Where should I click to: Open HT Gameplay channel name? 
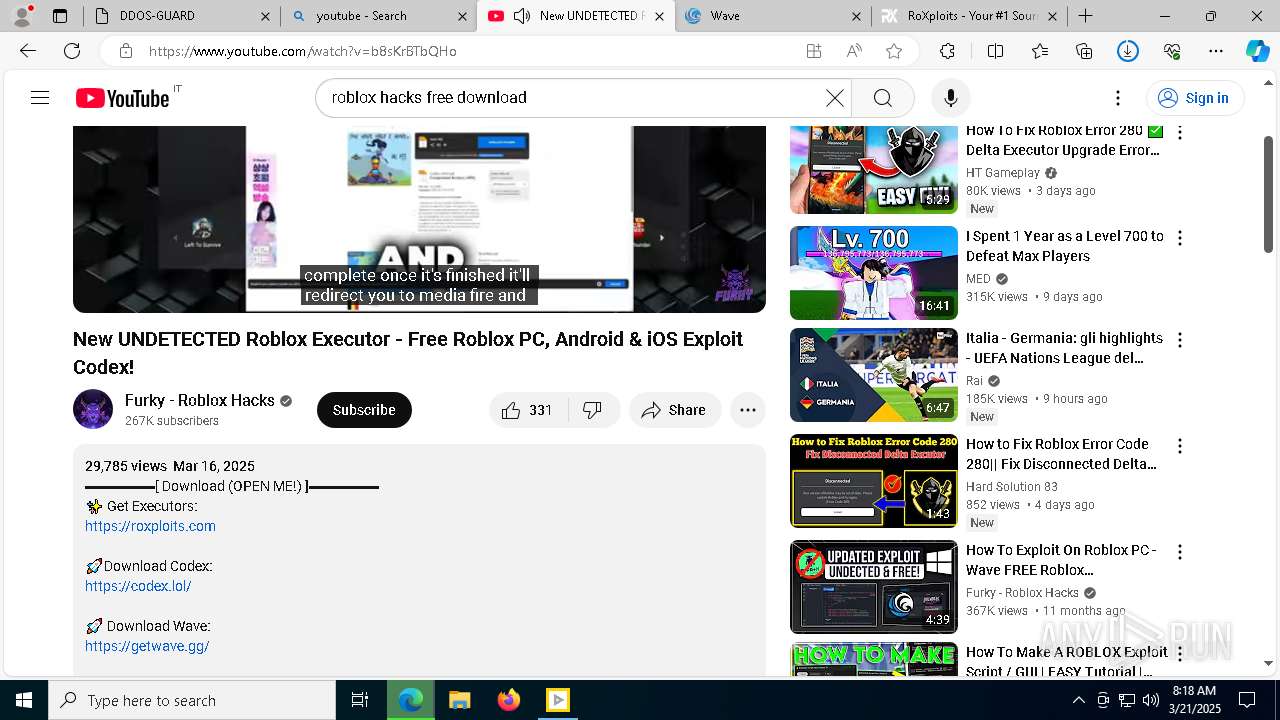[1003, 173]
